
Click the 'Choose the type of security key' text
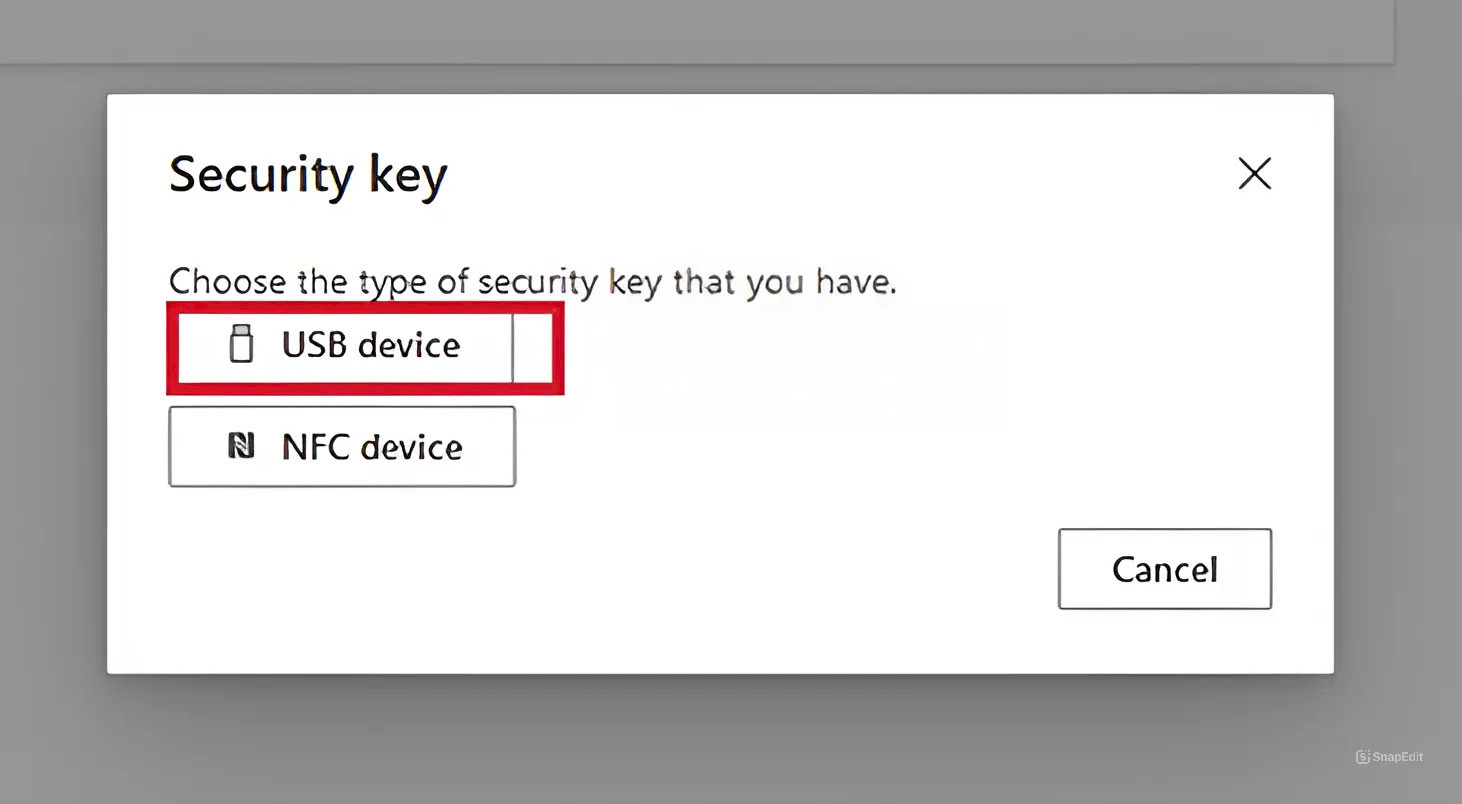pos(533,282)
